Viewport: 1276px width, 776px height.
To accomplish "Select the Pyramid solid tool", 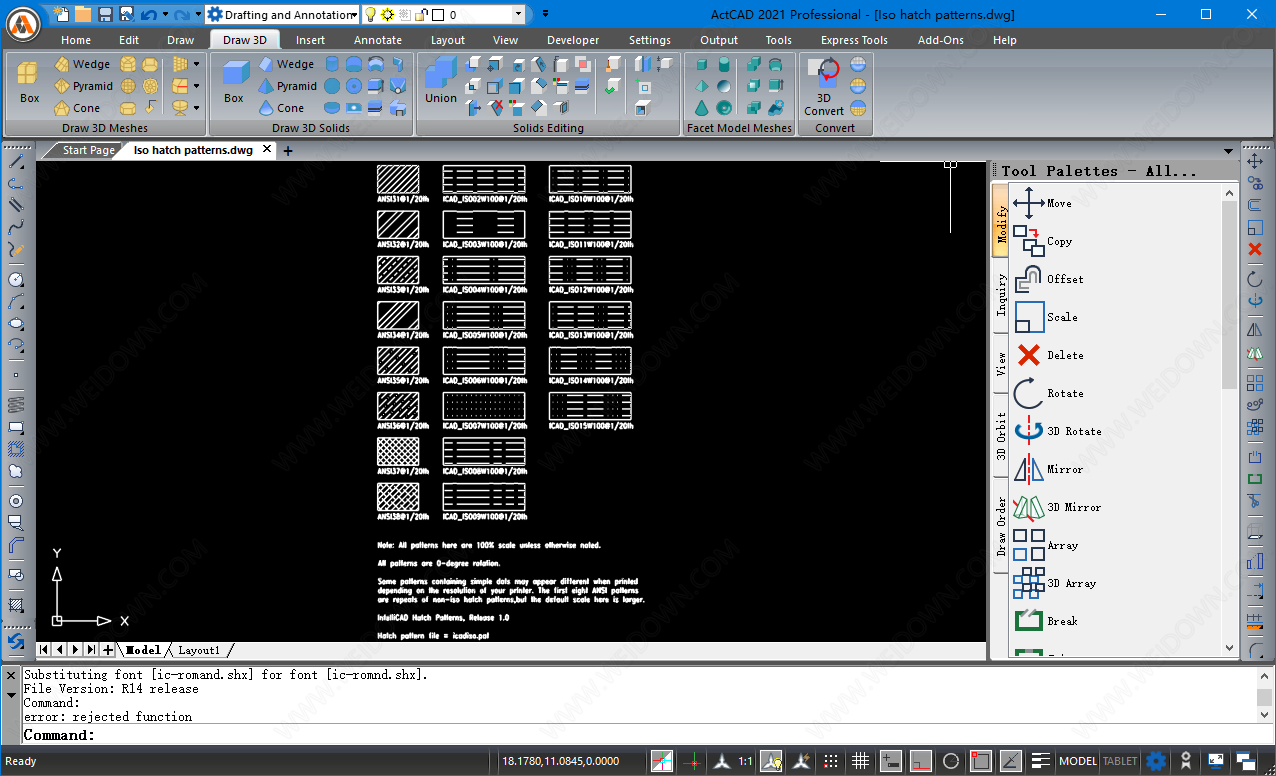I will 287,86.
